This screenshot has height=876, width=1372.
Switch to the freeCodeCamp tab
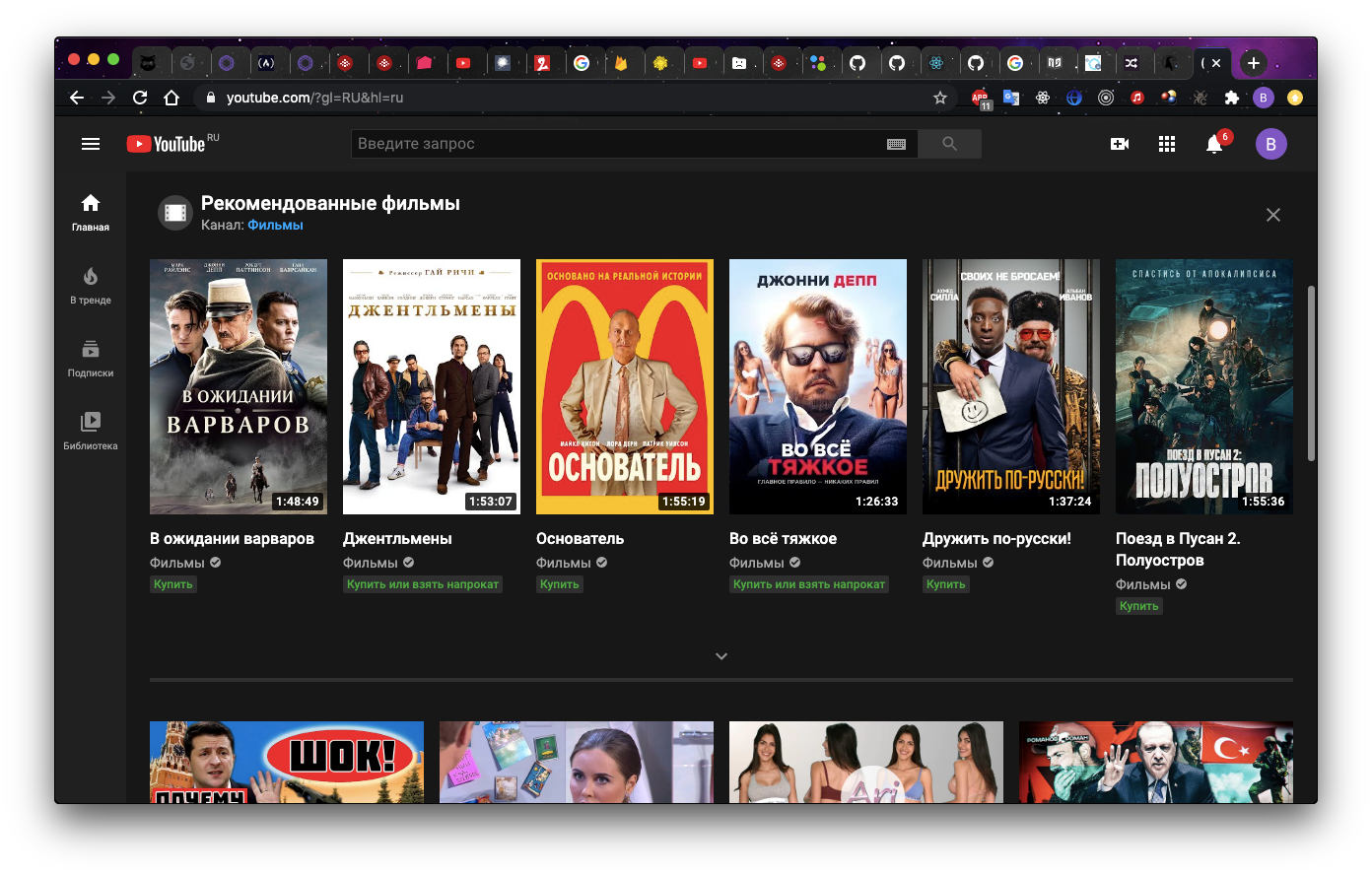266,63
